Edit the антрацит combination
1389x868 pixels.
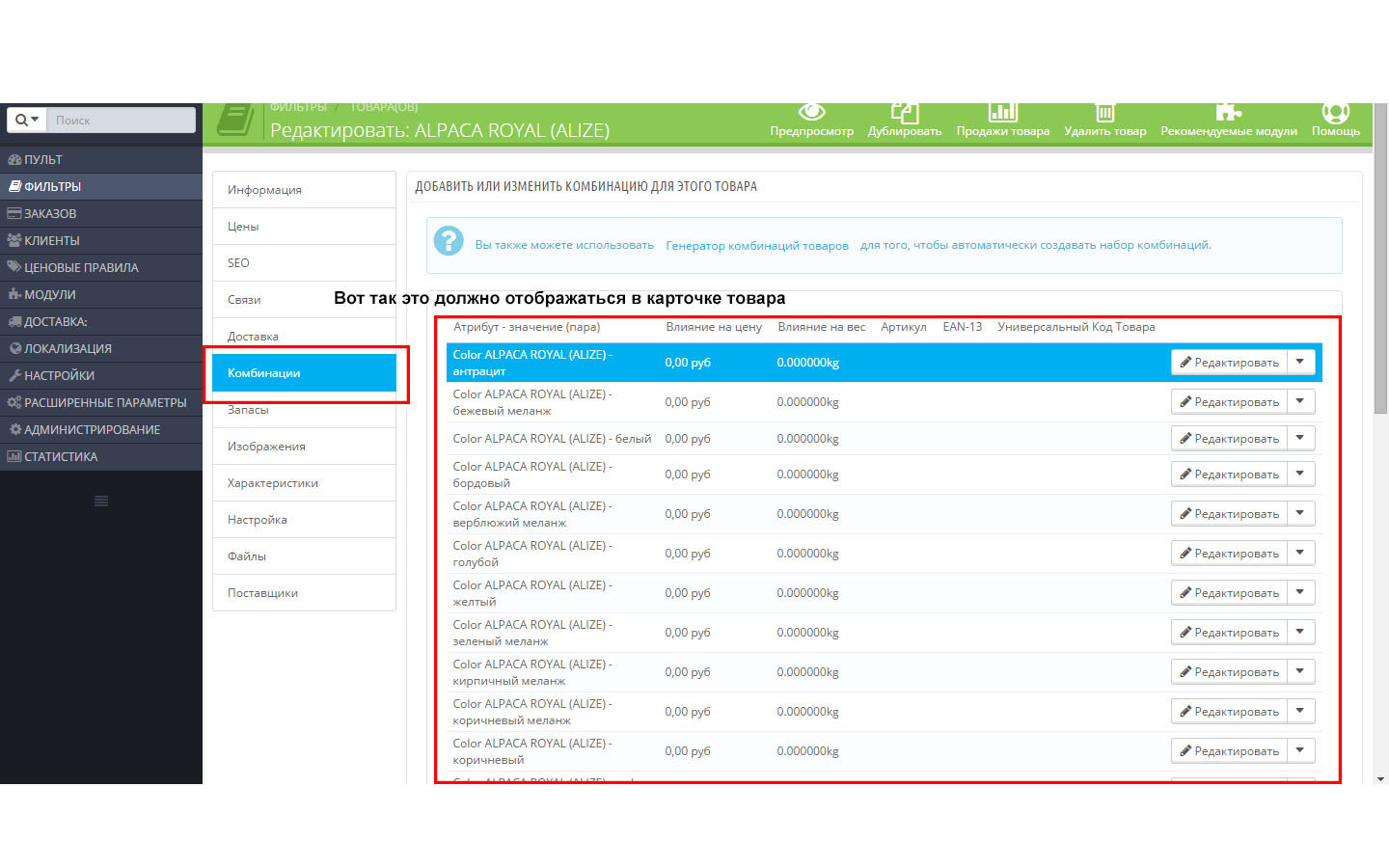click(1229, 363)
